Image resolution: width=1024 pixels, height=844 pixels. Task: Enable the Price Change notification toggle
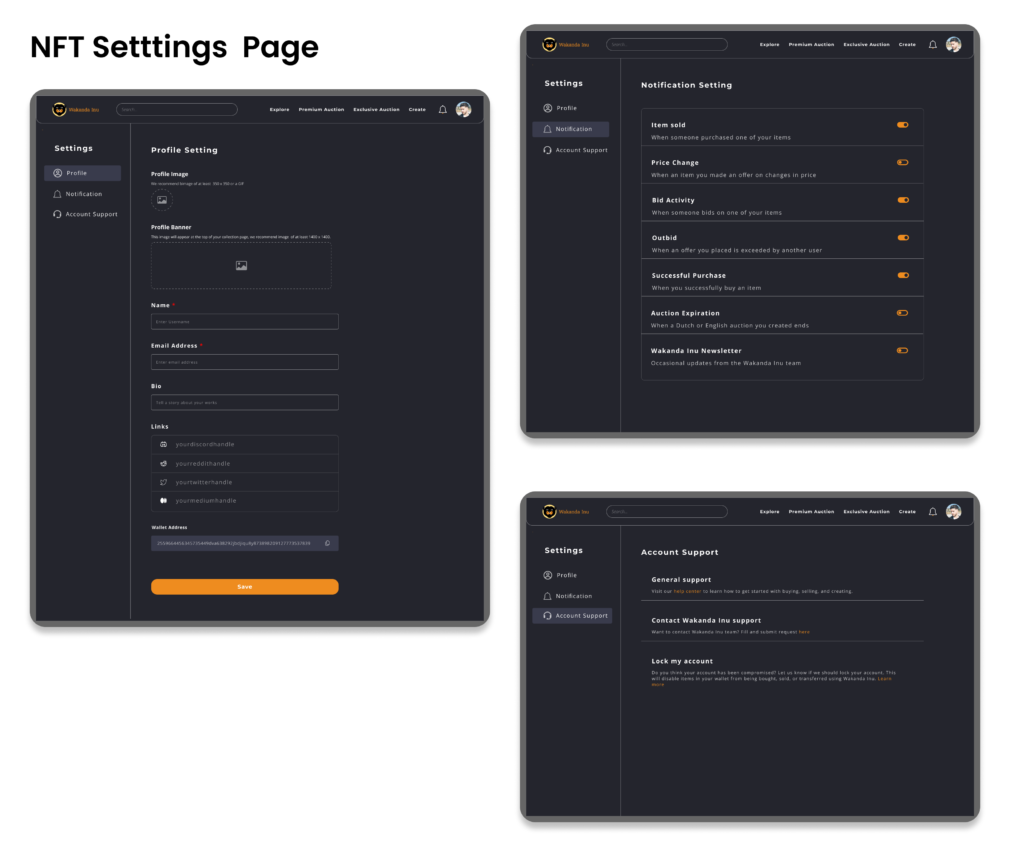[x=903, y=162]
